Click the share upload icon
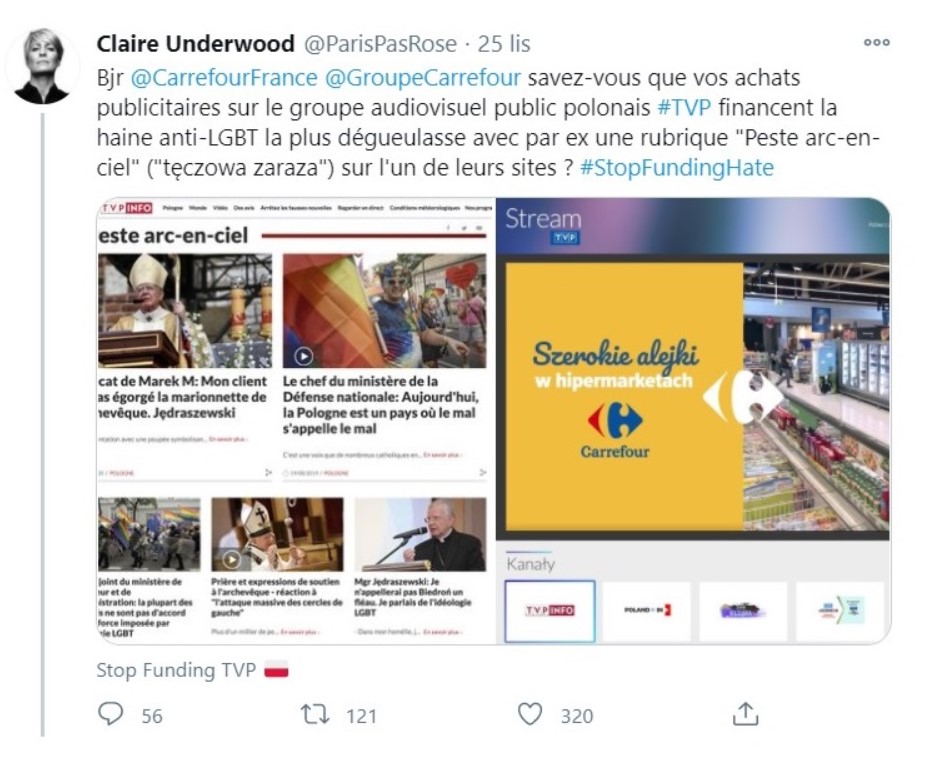Viewport: 935px width, 773px height. (745, 713)
